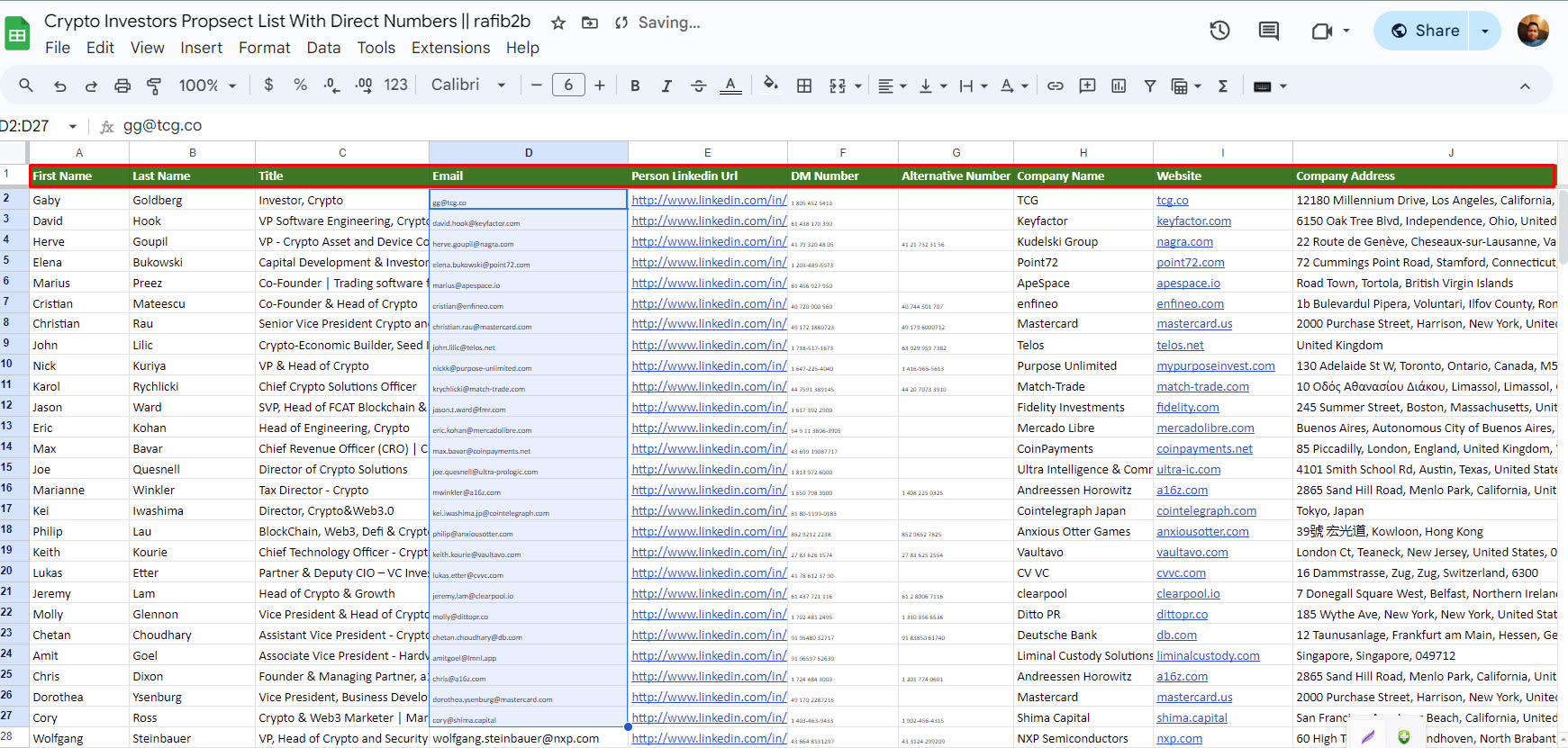Activate the paint format tool
The image size is (1568, 748).
(x=154, y=86)
